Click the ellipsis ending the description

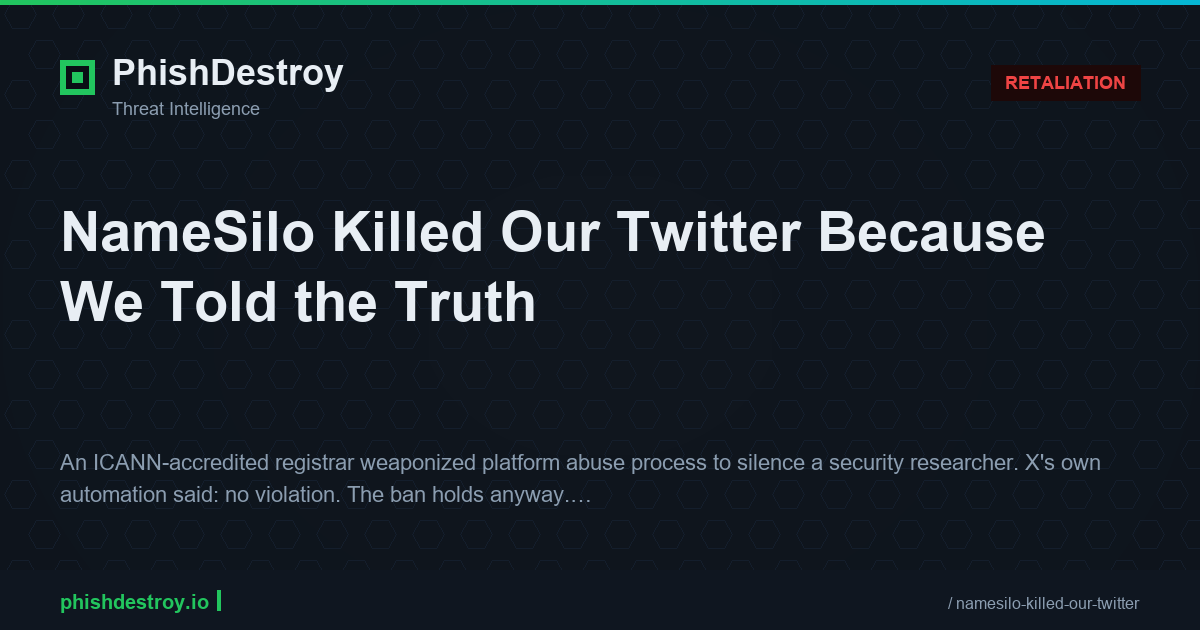tap(580, 497)
